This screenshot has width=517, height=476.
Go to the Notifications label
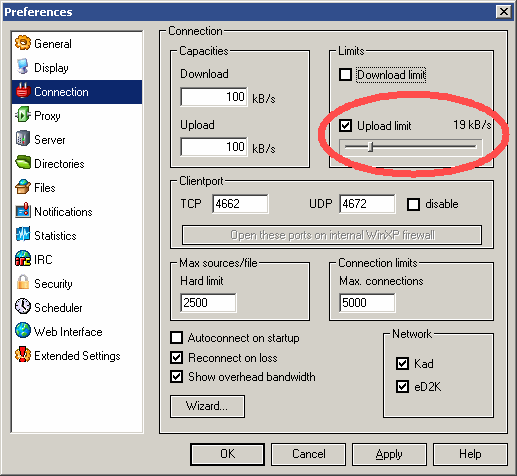tap(63, 212)
